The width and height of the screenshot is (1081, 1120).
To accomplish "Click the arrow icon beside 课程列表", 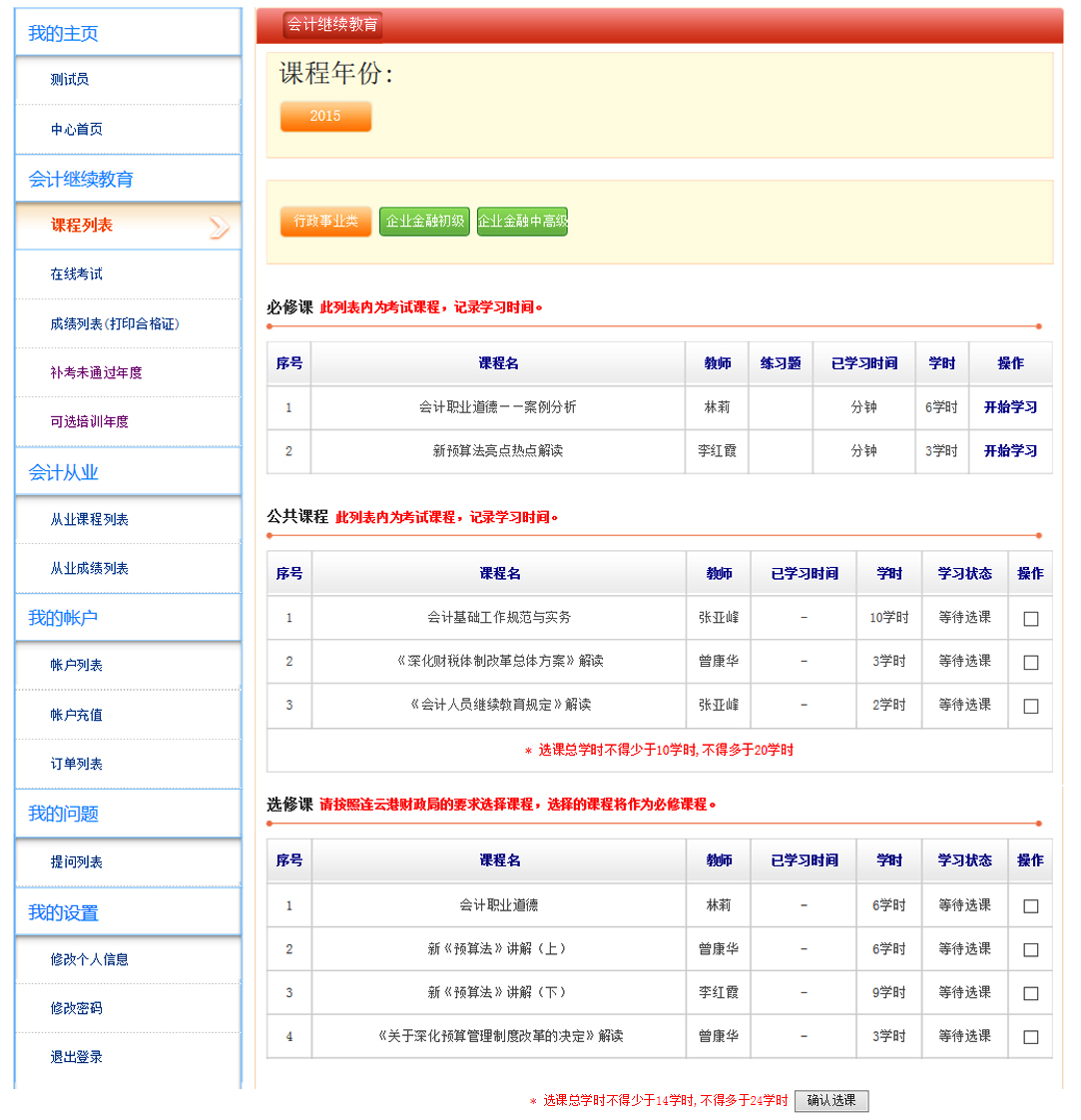I will 219,228.
